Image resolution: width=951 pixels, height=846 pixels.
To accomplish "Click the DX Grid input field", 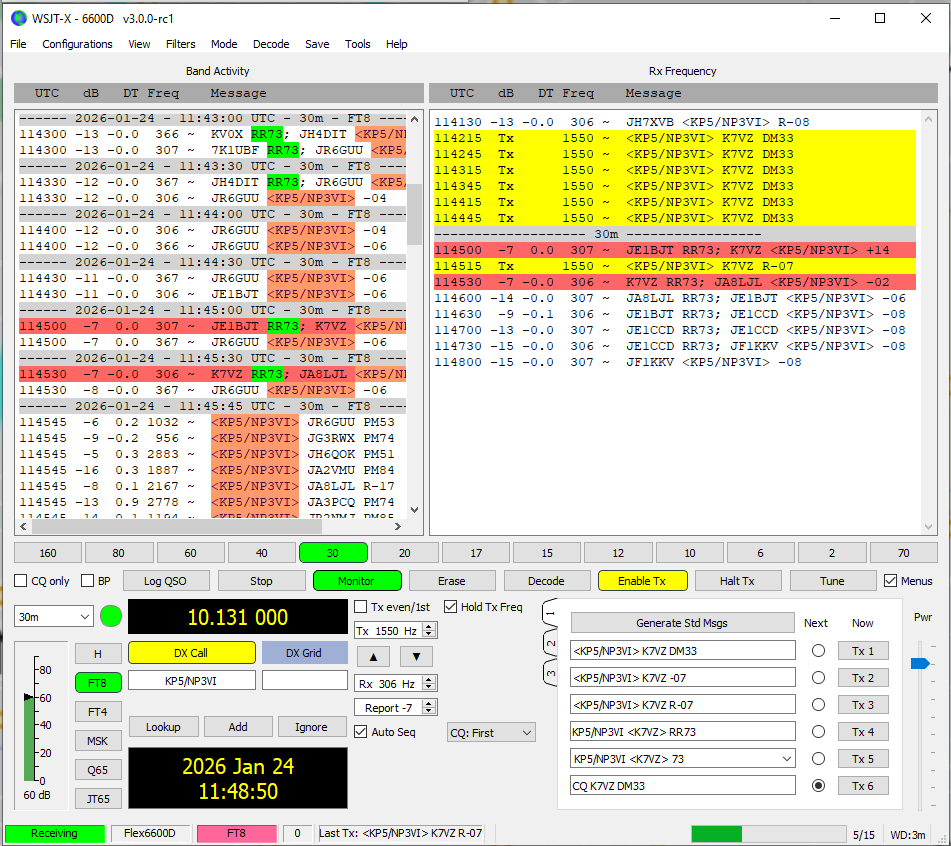I will pos(304,681).
